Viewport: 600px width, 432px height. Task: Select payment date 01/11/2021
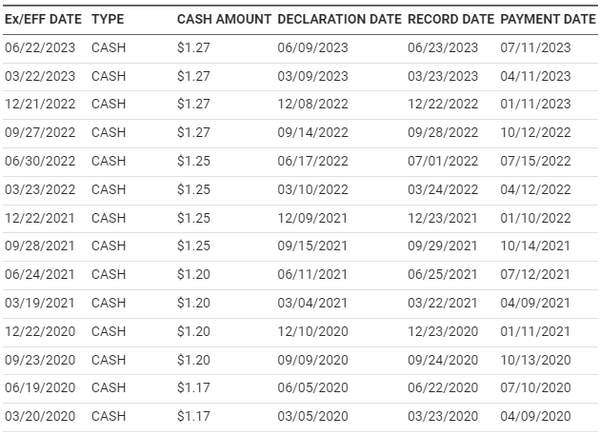[535, 331]
